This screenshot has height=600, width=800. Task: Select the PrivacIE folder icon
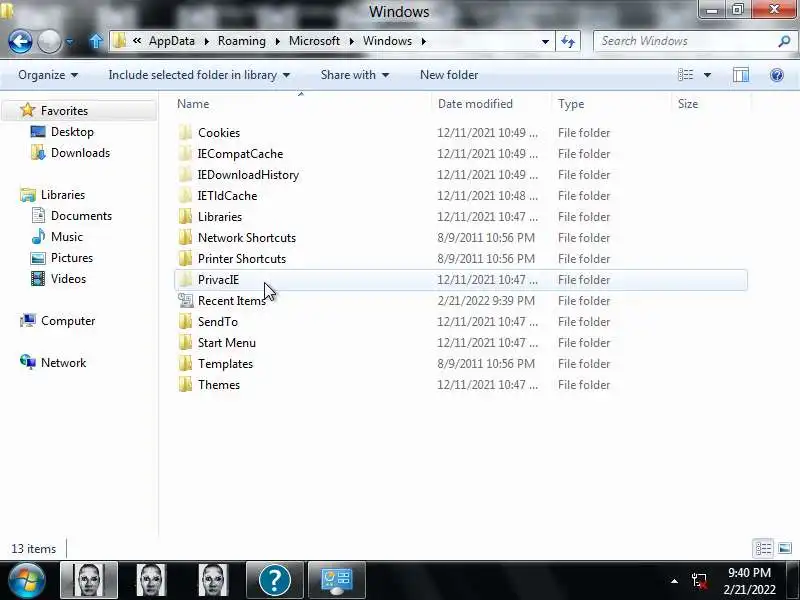click(x=185, y=280)
